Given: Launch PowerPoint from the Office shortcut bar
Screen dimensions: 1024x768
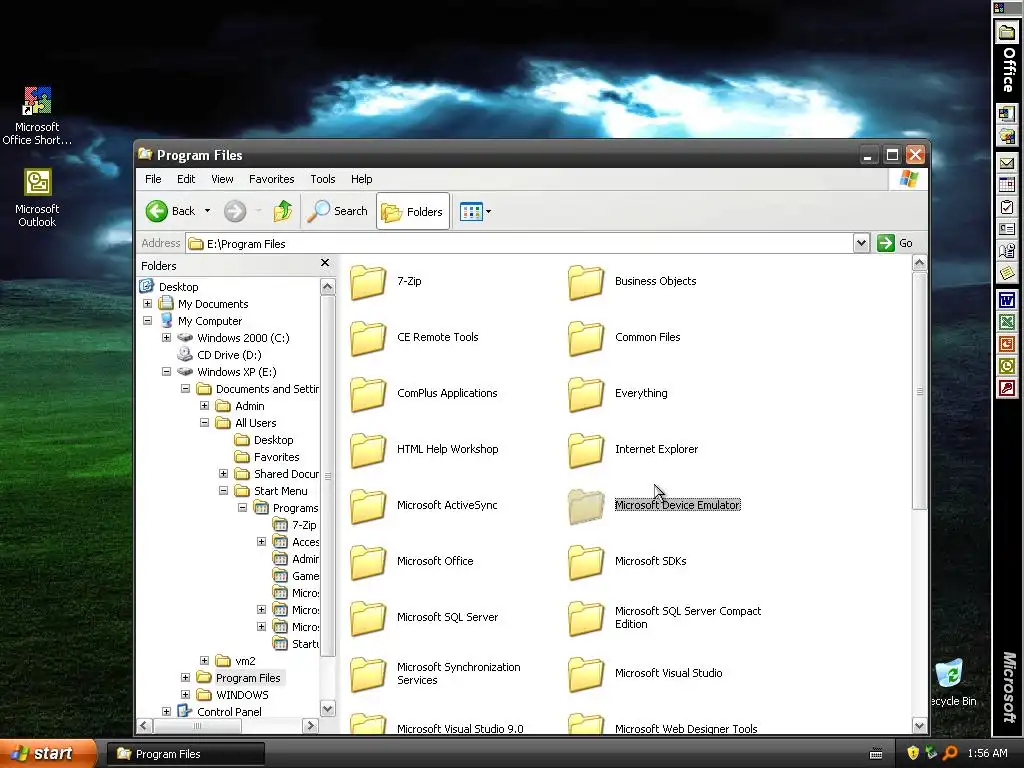Looking at the screenshot, I should 1006,344.
